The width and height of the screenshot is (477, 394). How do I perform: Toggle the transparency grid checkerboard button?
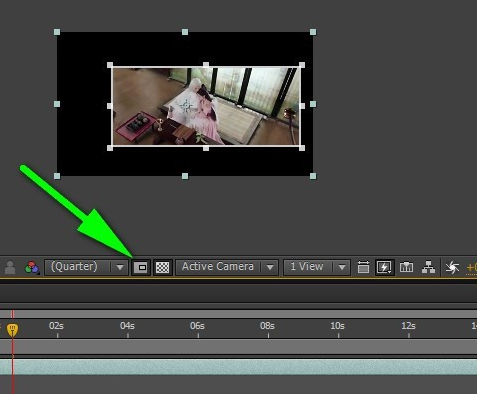162,267
